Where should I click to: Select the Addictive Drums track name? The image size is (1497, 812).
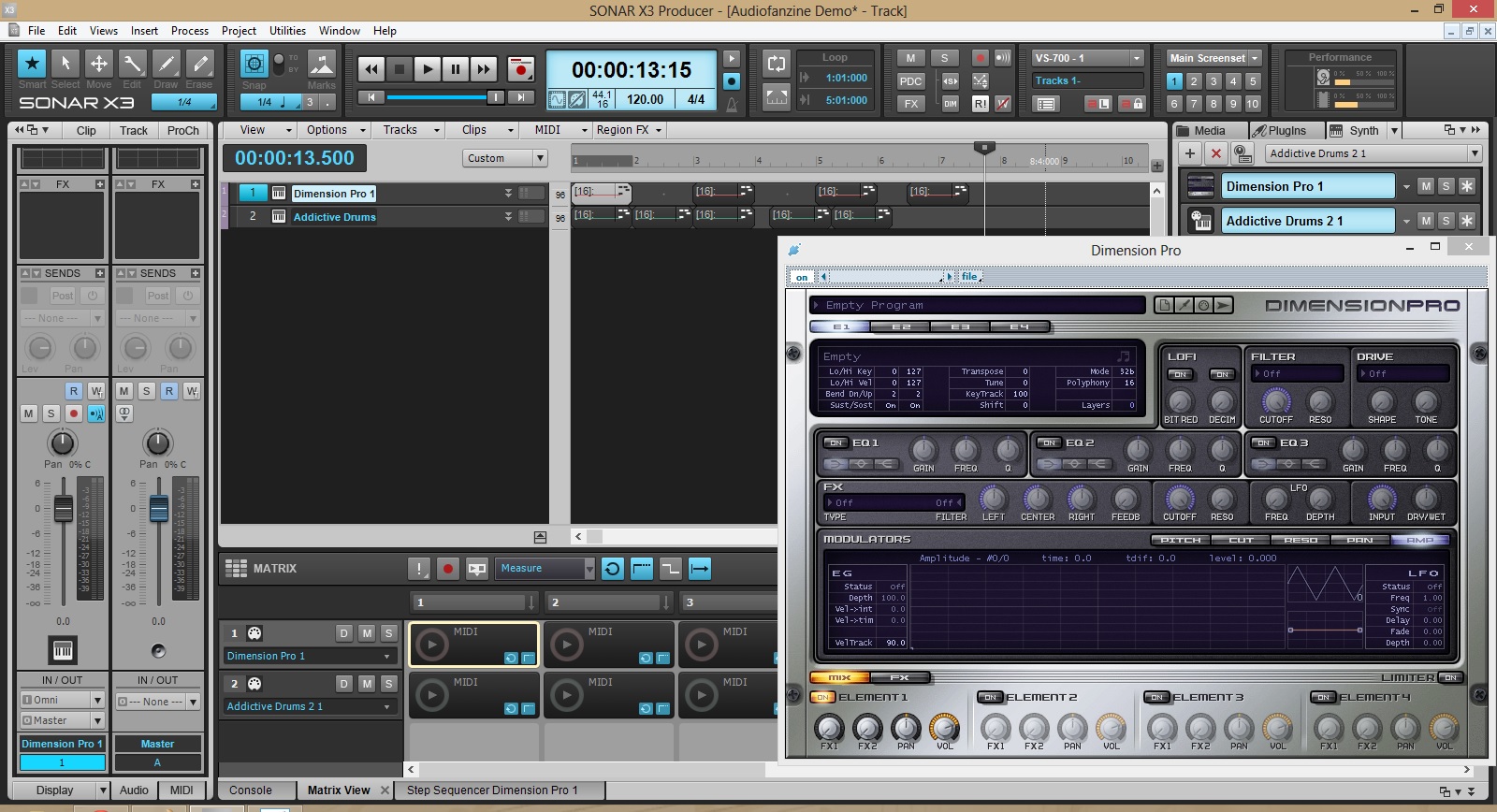point(334,217)
